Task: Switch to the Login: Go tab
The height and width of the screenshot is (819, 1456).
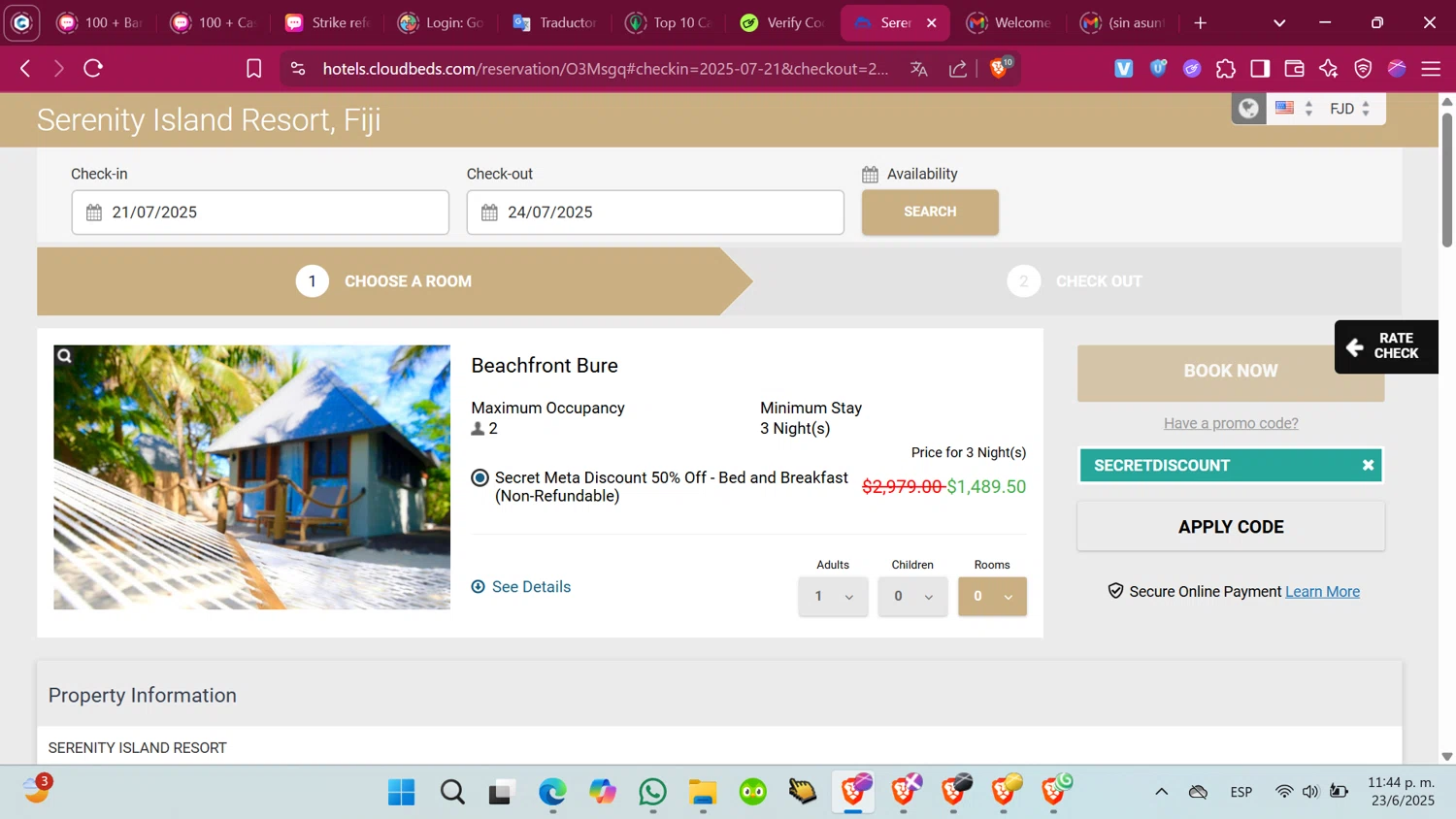Action: tap(442, 22)
